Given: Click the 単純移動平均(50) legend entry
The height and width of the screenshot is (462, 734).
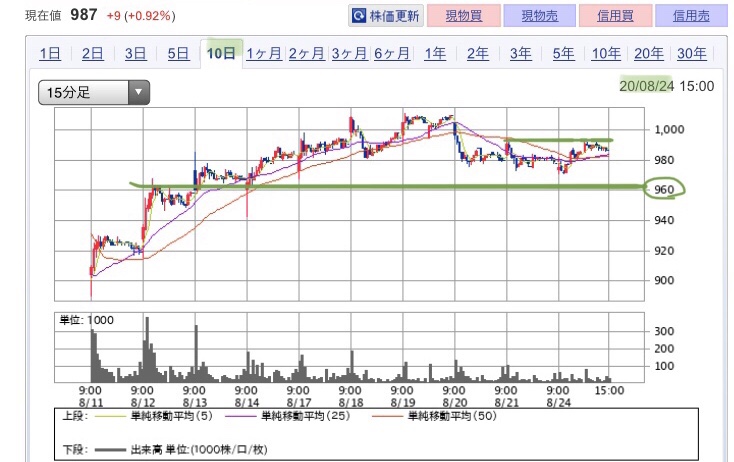Looking at the screenshot, I should coord(434,416).
